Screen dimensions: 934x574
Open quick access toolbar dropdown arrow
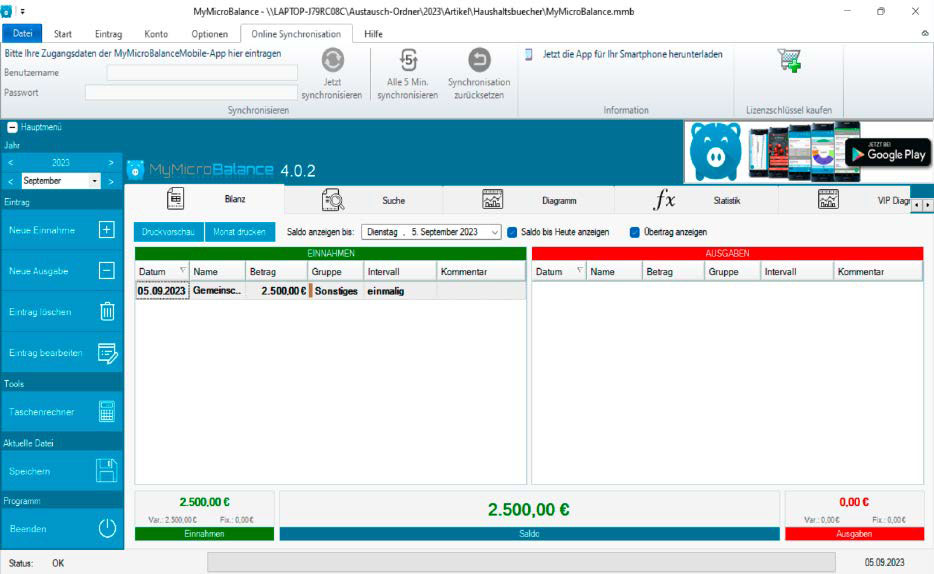click(x=23, y=11)
